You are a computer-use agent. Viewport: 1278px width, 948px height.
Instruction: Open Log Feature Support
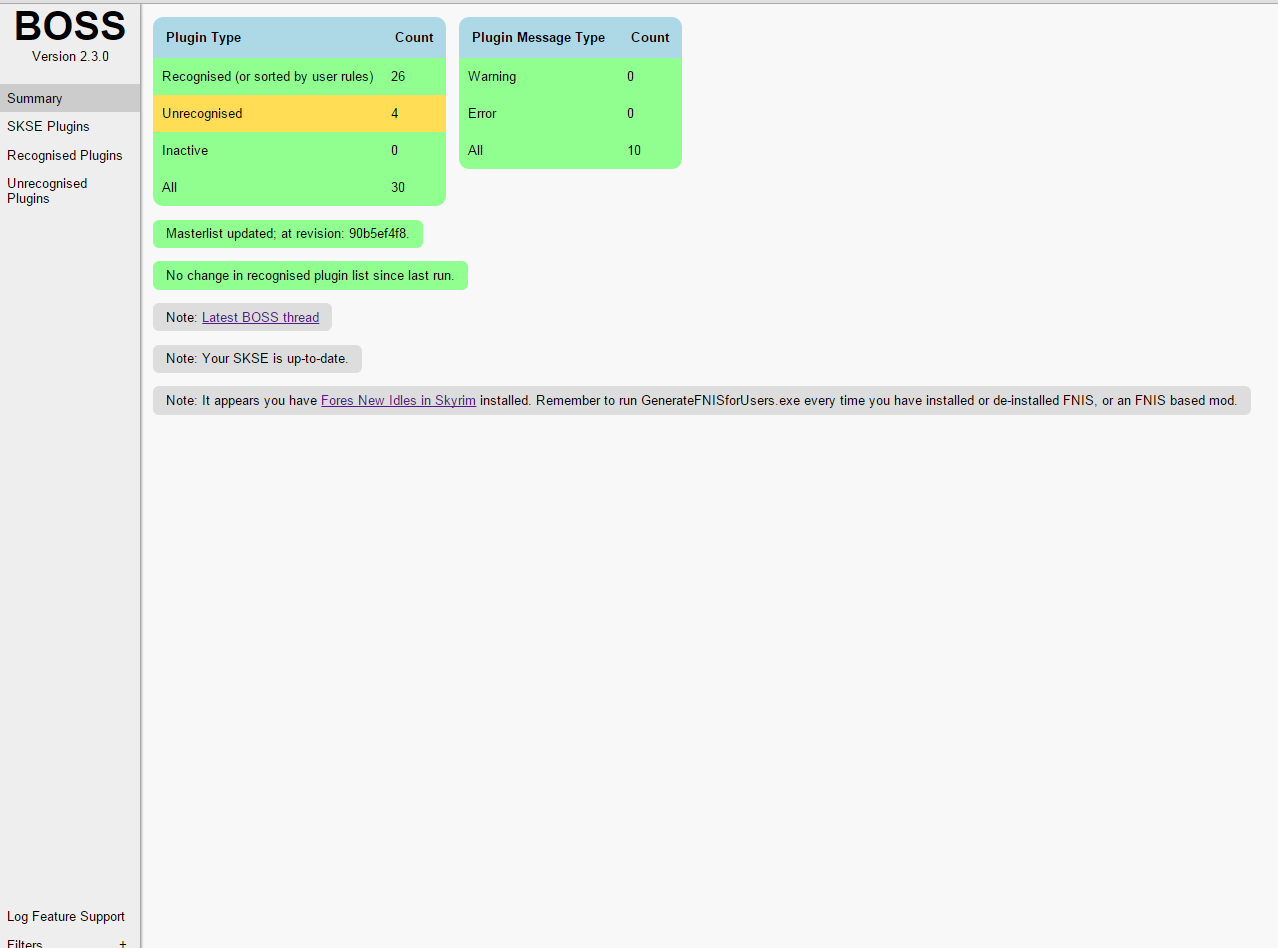pos(65,916)
